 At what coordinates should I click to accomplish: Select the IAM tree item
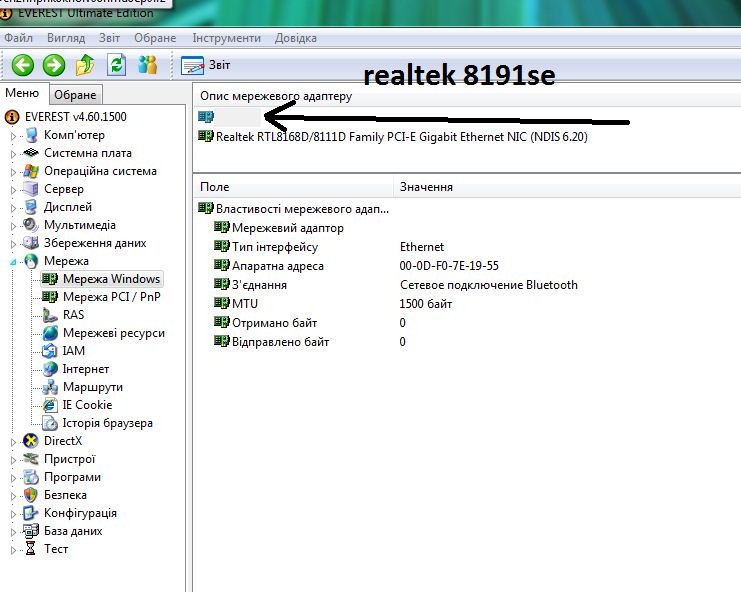click(x=74, y=351)
